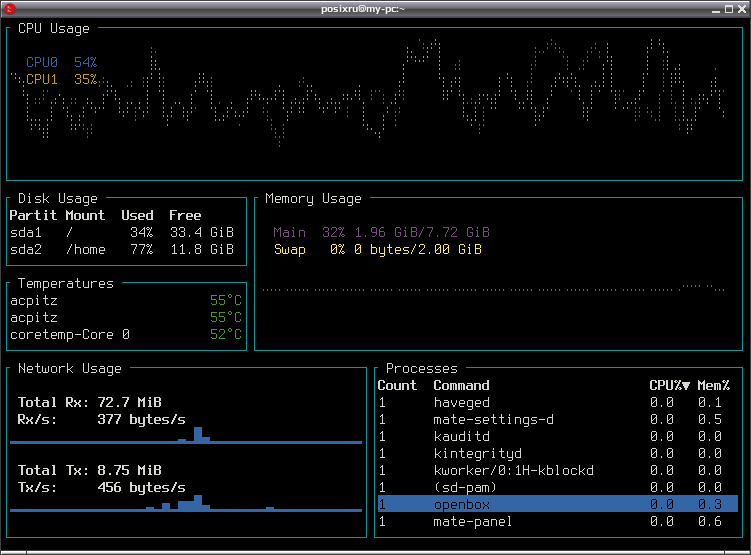751x555 pixels.
Task: Select the kworker/0:1H-kblockd process
Action: point(558,470)
